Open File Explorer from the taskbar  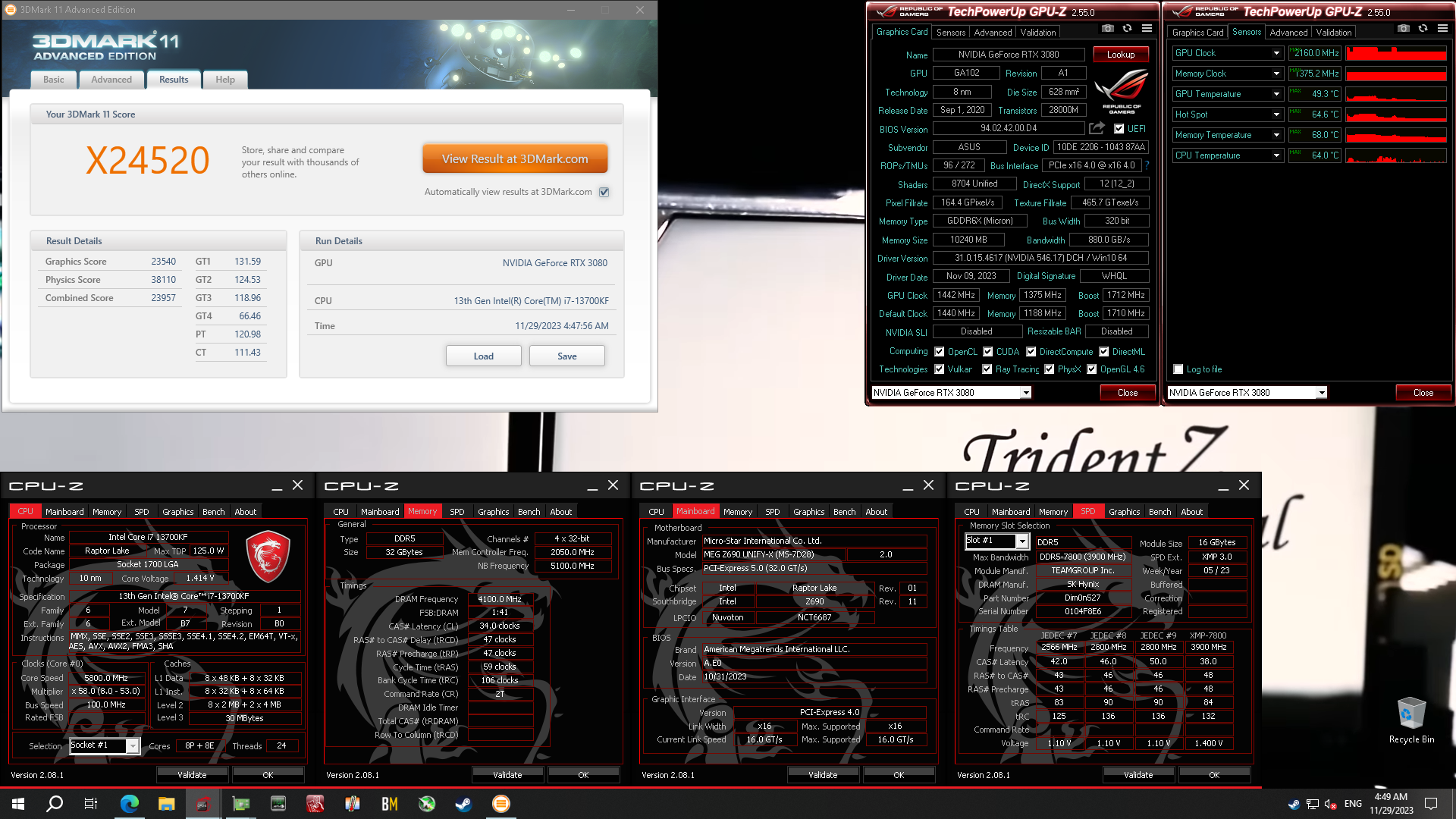click(167, 804)
